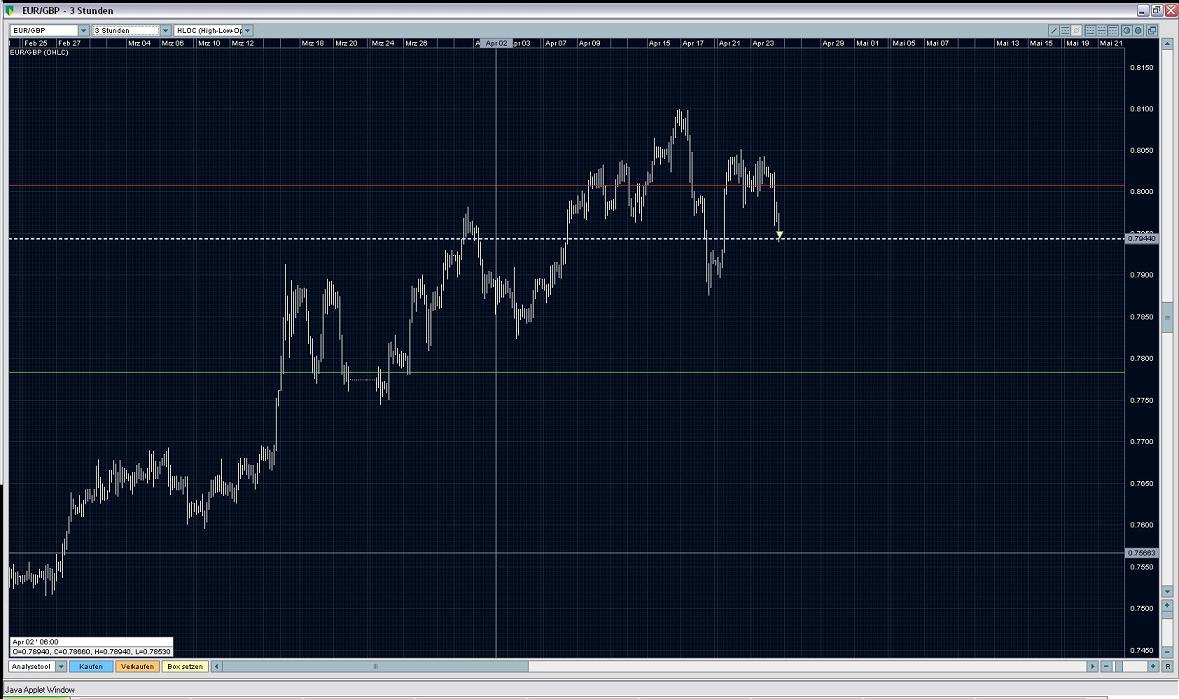The width and height of the screenshot is (1179, 699).
Task: Click the horizontal scrollbar right arrow
Action: point(1093,666)
